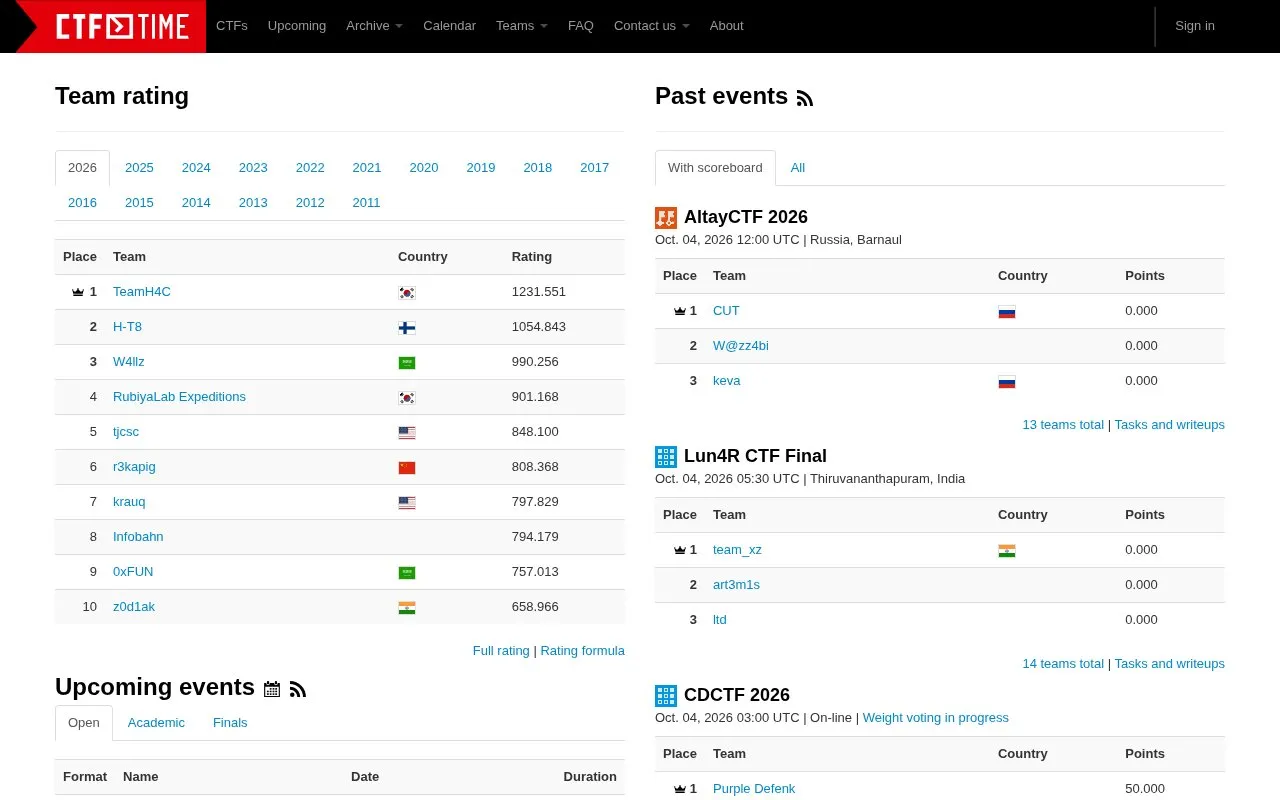Viewport: 1280px width, 800px height.
Task: Click the China flag next to r3kapig
Action: [x=407, y=468]
